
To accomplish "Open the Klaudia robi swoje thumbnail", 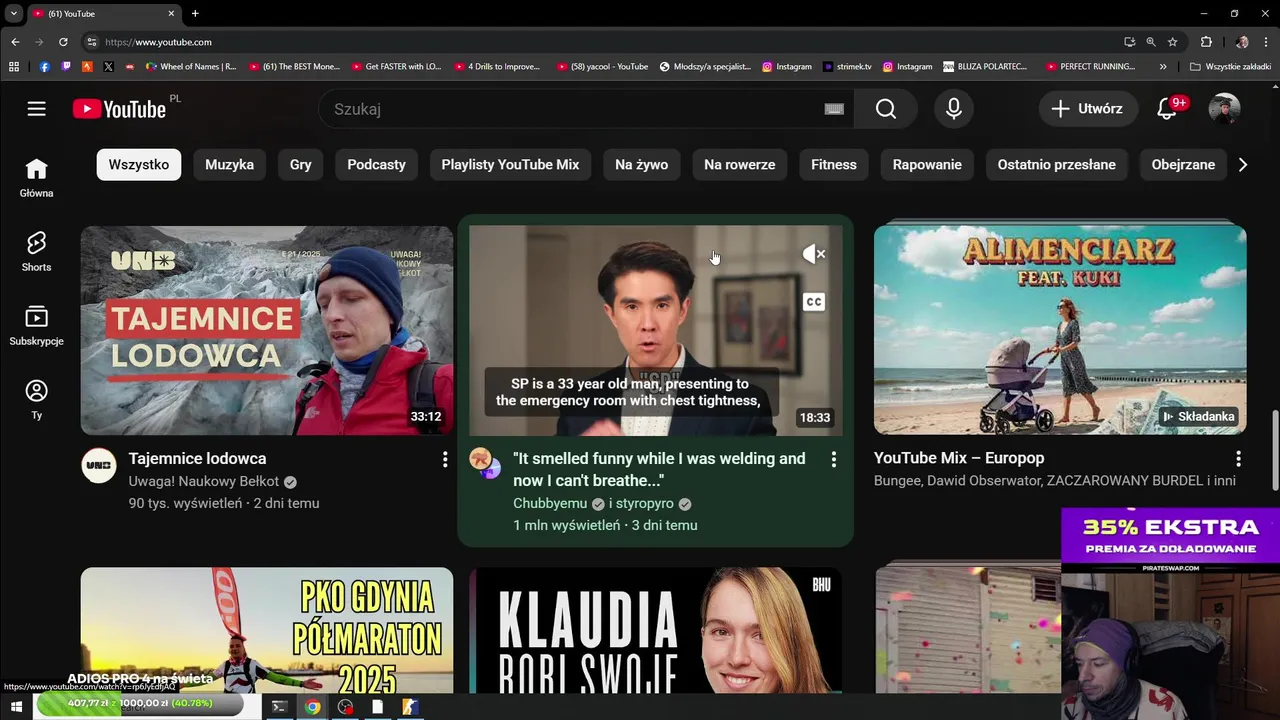I will click(x=655, y=630).
